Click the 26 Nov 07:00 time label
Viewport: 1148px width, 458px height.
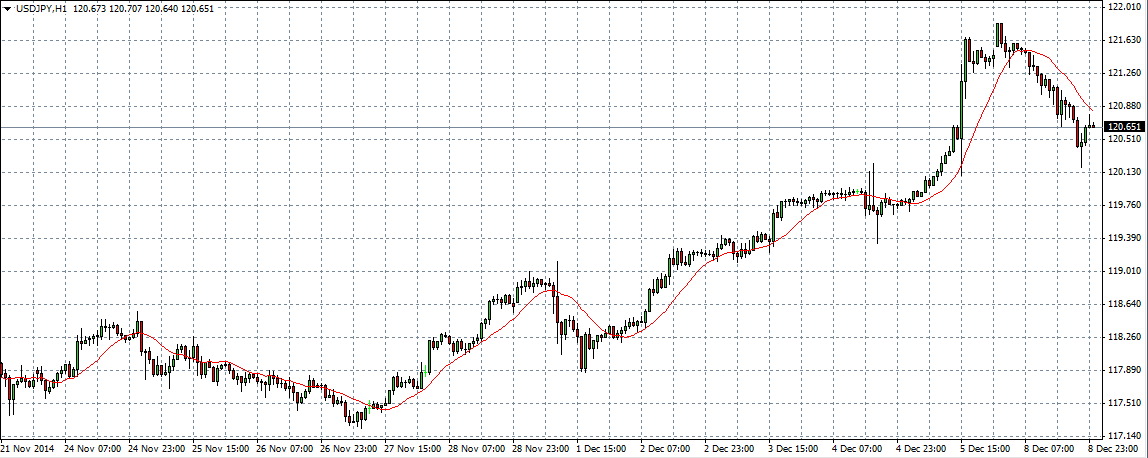[284, 447]
